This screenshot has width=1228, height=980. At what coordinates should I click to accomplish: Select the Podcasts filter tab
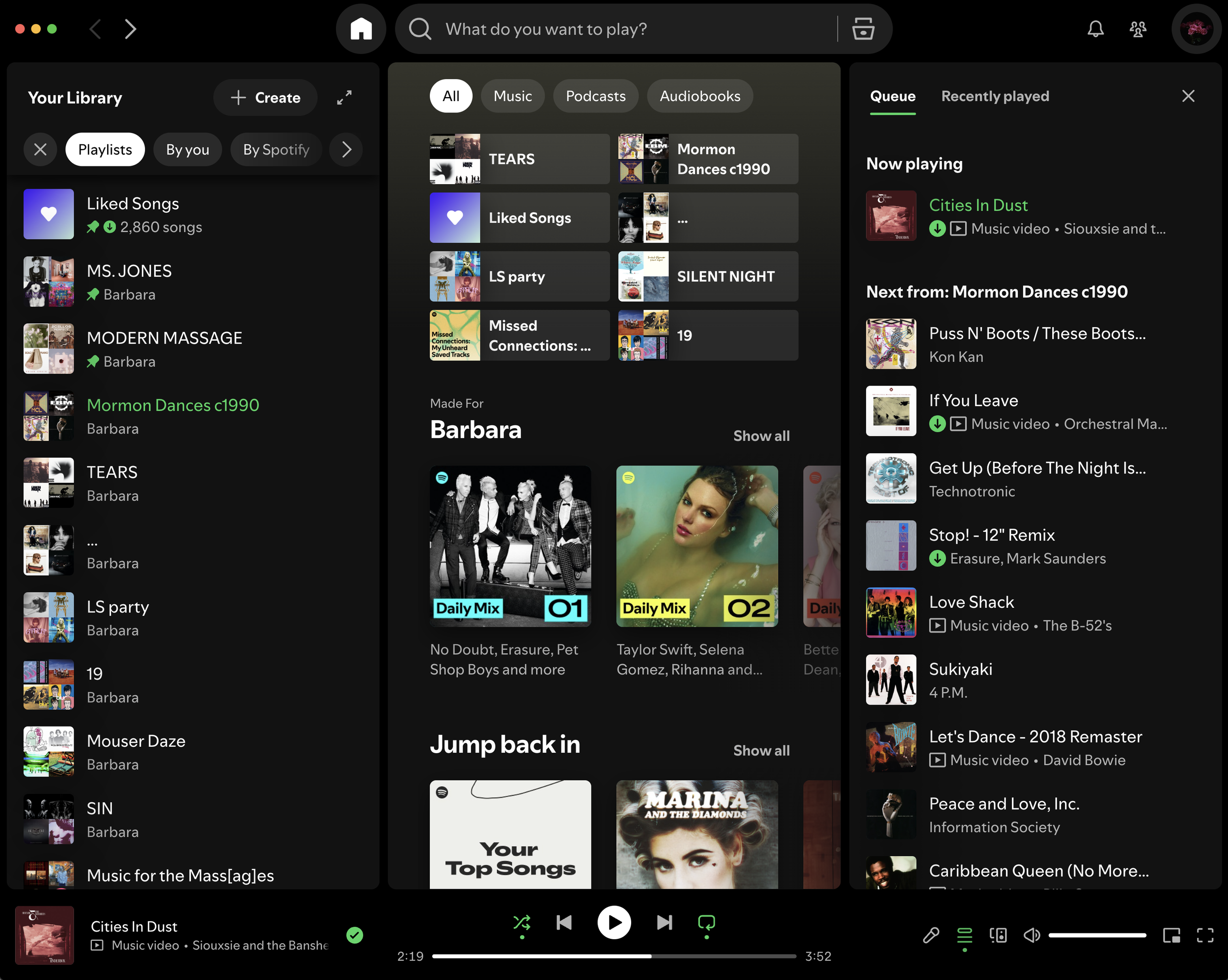[595, 96]
